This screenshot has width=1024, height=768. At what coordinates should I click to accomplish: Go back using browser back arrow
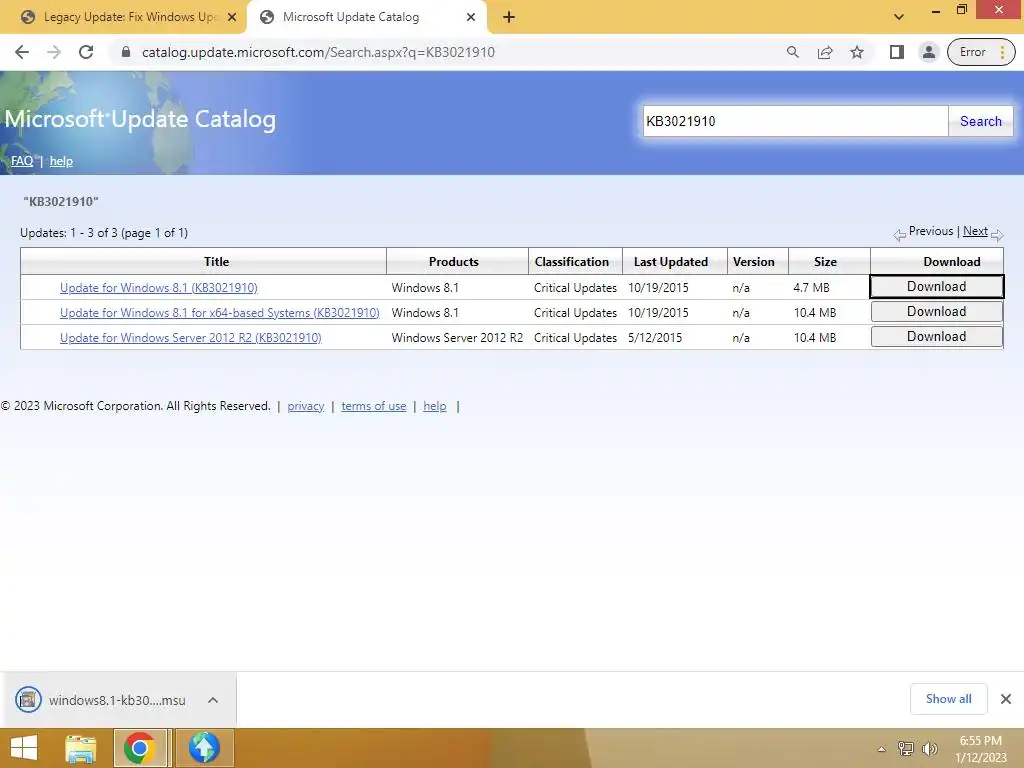22,52
